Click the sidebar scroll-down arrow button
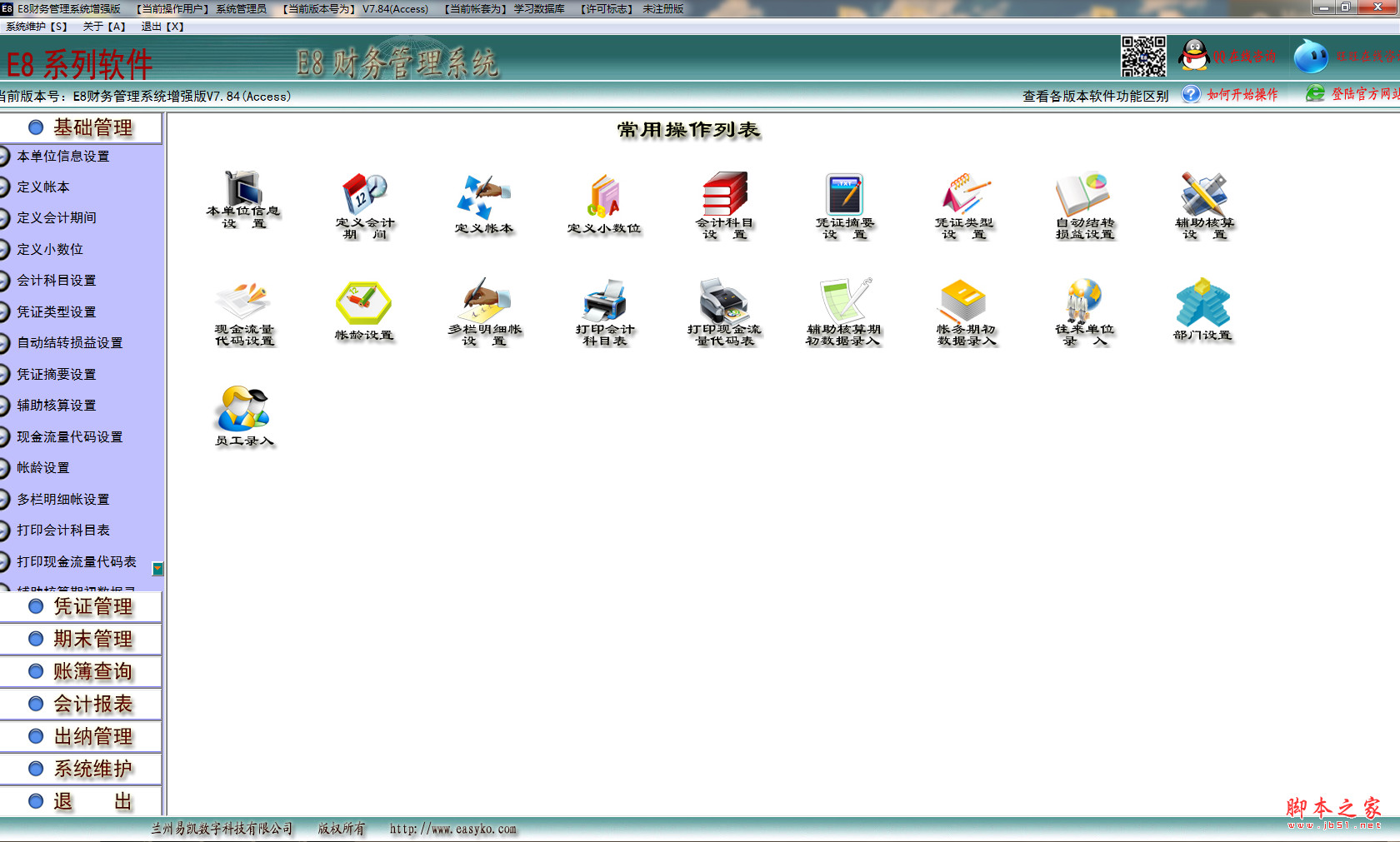 point(157,569)
